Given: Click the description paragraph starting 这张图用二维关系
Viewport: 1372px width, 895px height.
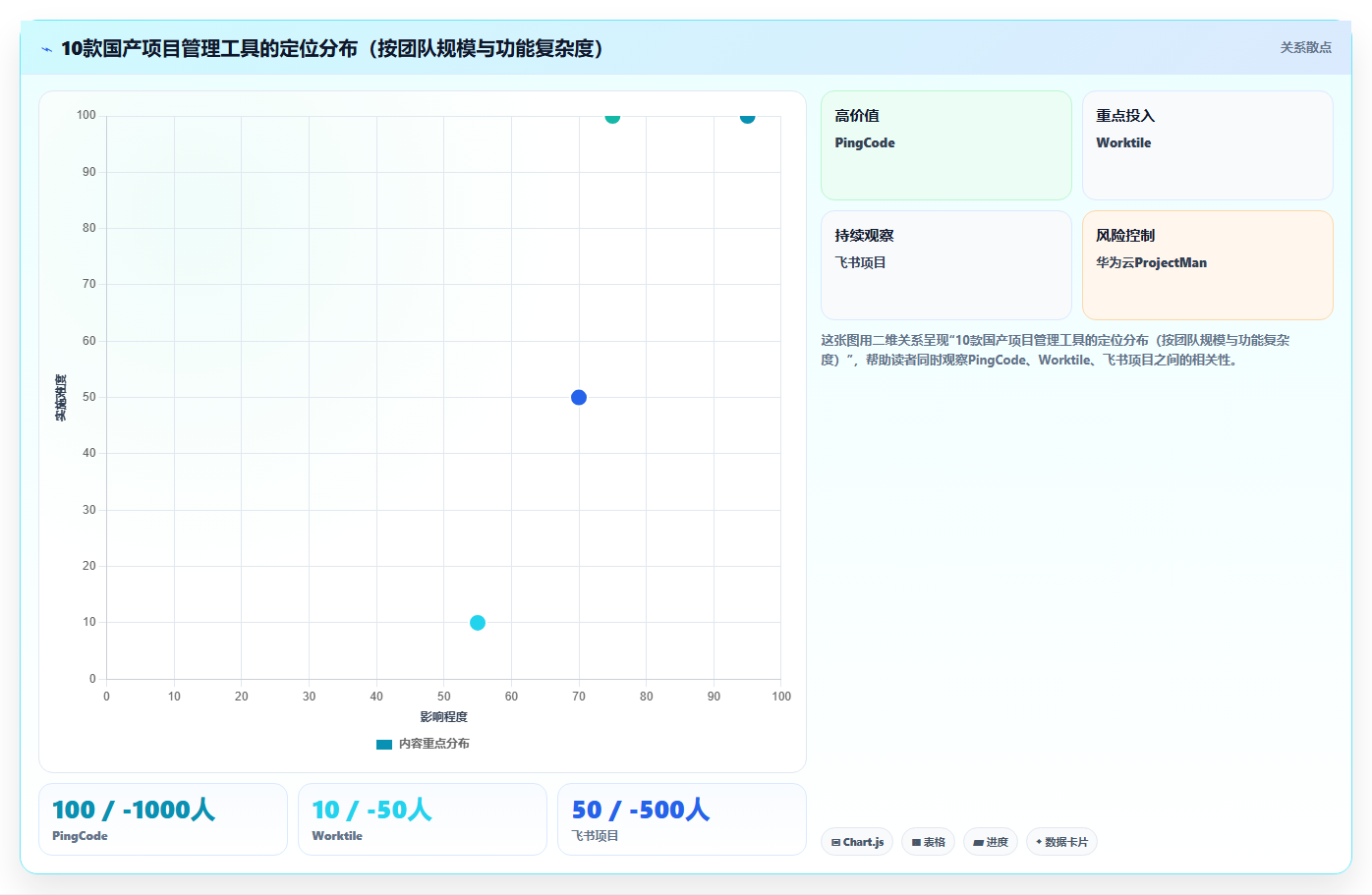Looking at the screenshot, I should click(1056, 350).
